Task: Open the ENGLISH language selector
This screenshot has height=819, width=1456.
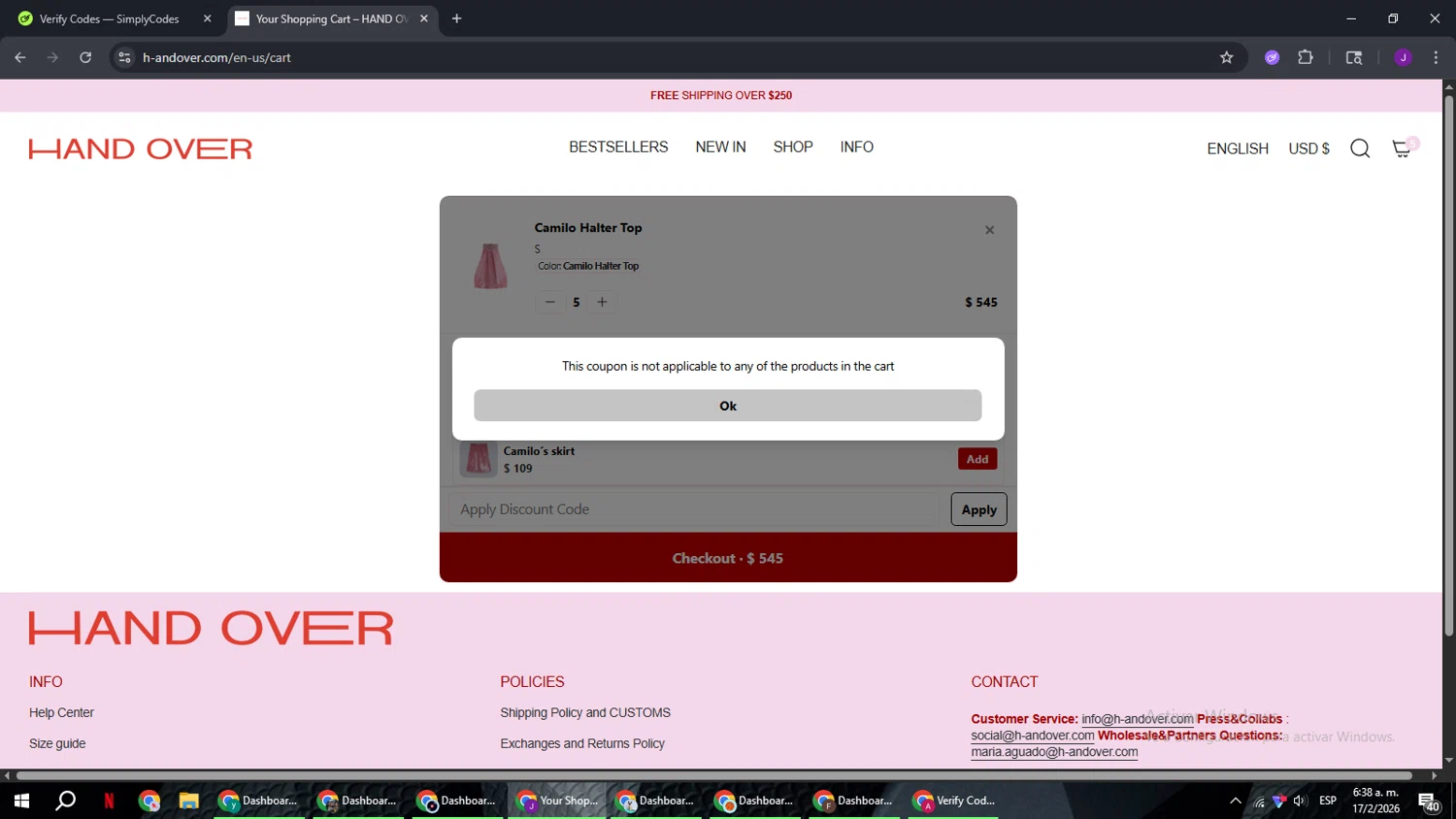Action: click(1238, 148)
